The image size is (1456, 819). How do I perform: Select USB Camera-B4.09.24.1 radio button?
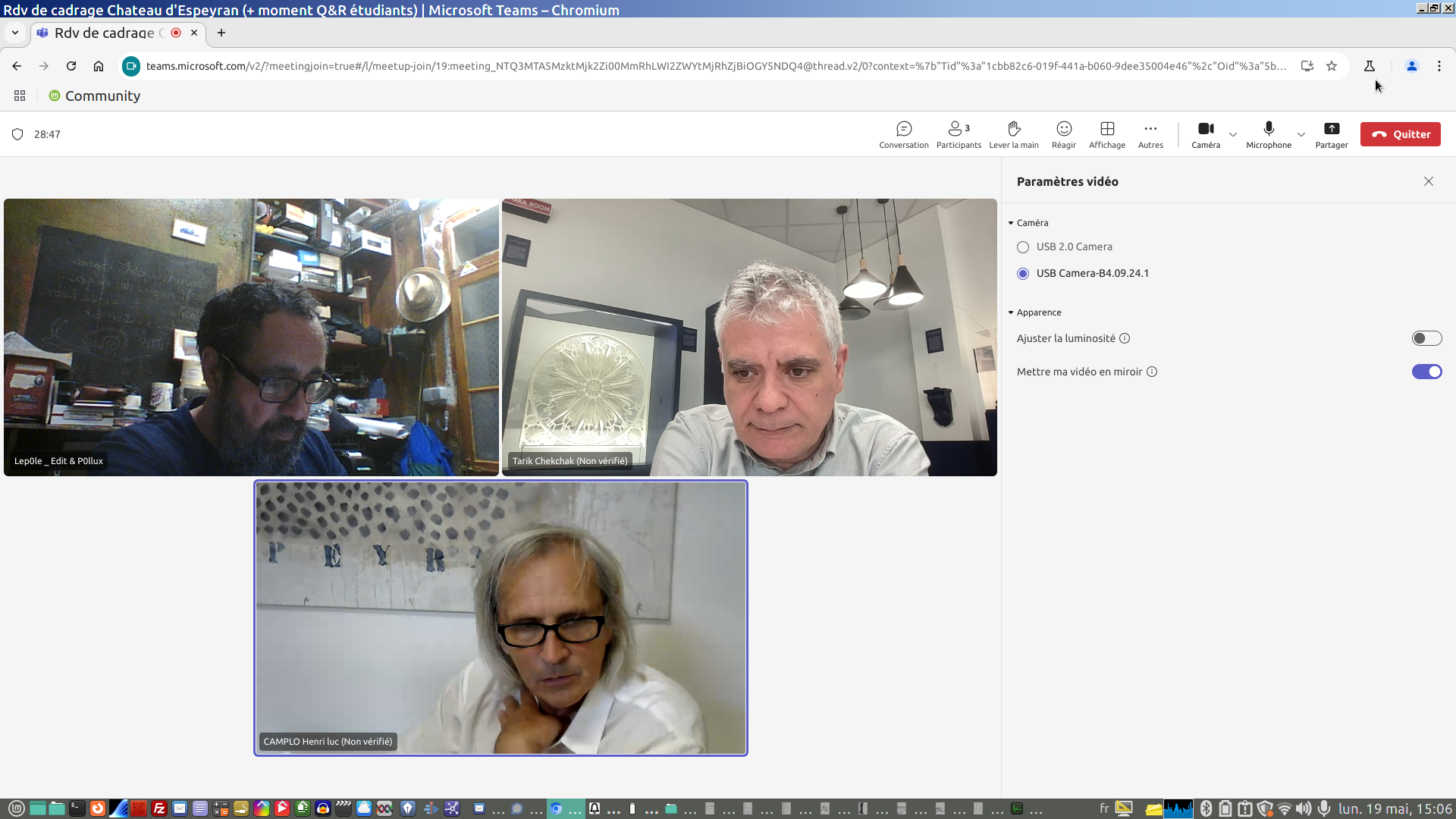click(1023, 274)
